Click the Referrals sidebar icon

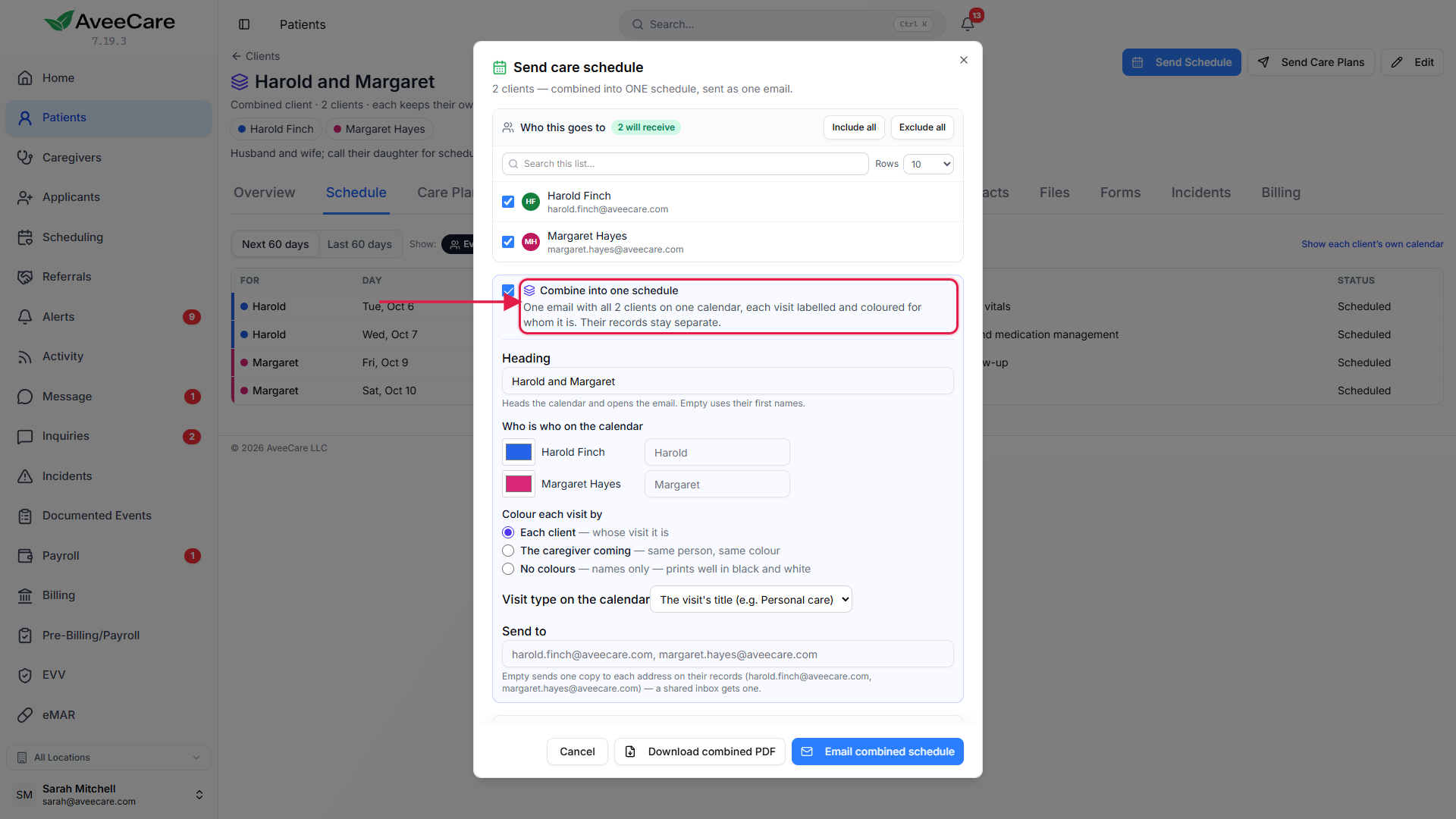click(25, 277)
